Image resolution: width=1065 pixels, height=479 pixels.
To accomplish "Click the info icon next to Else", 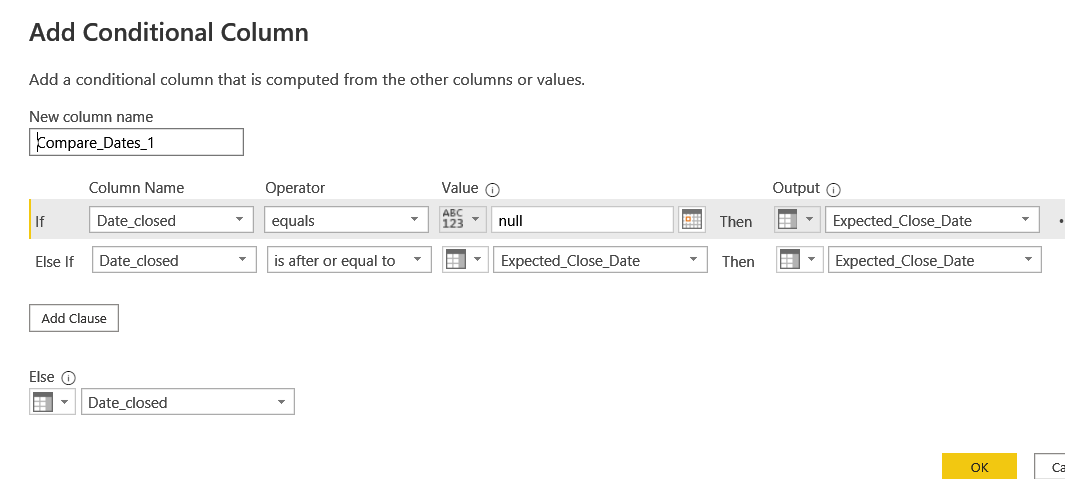I will [x=69, y=378].
